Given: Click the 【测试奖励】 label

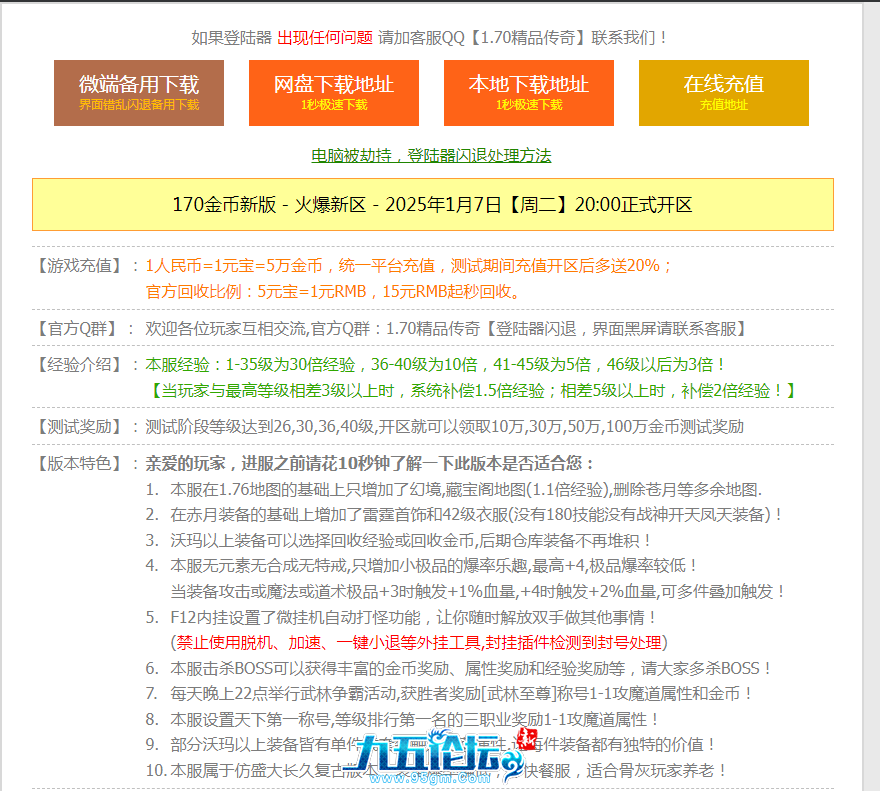Looking at the screenshot, I should 80,427.
